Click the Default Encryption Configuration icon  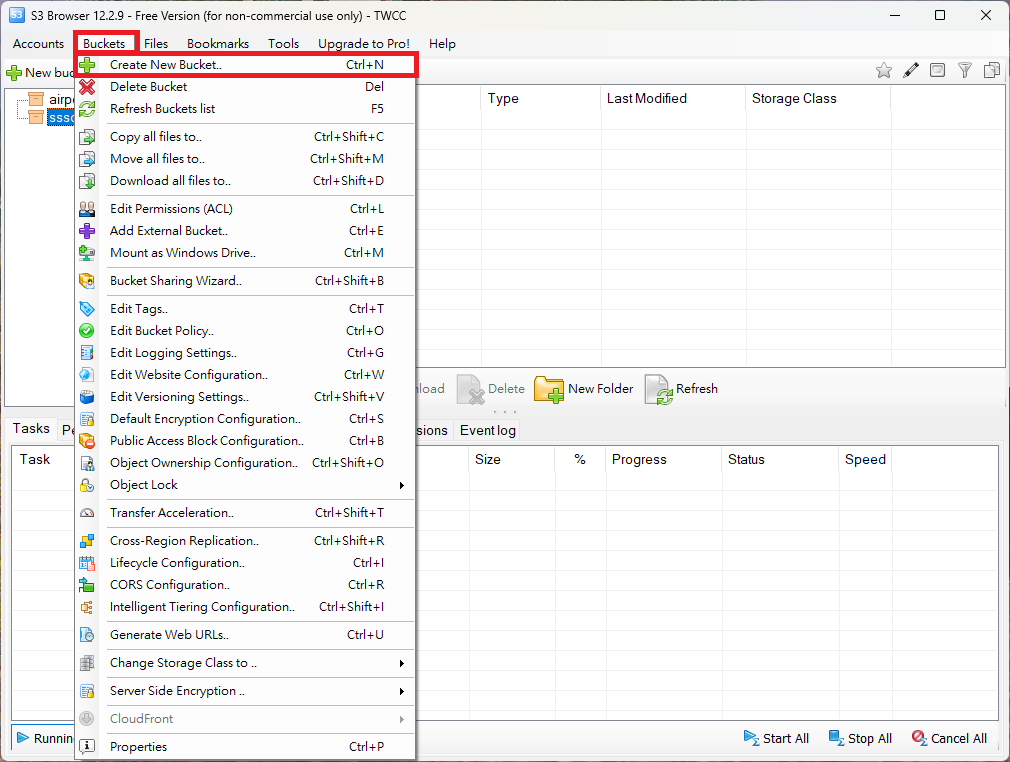[x=87, y=419]
